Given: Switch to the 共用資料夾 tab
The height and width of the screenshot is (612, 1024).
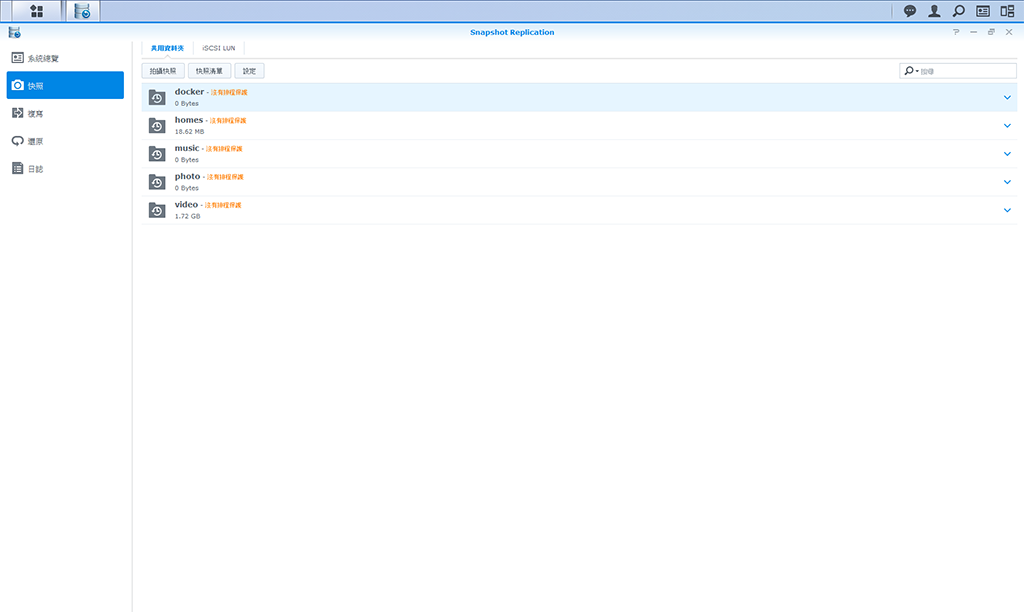Looking at the screenshot, I should 167,48.
